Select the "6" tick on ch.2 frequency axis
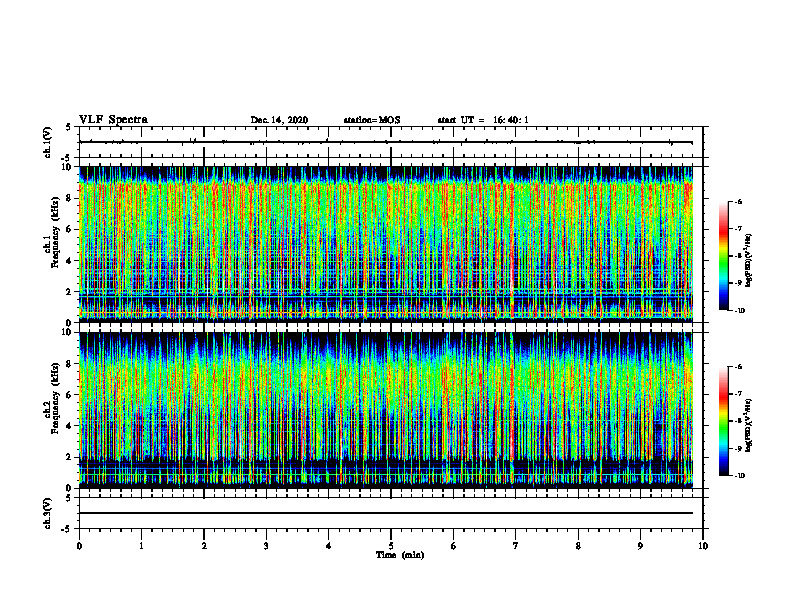The width and height of the screenshot is (792, 612). [x=70, y=394]
